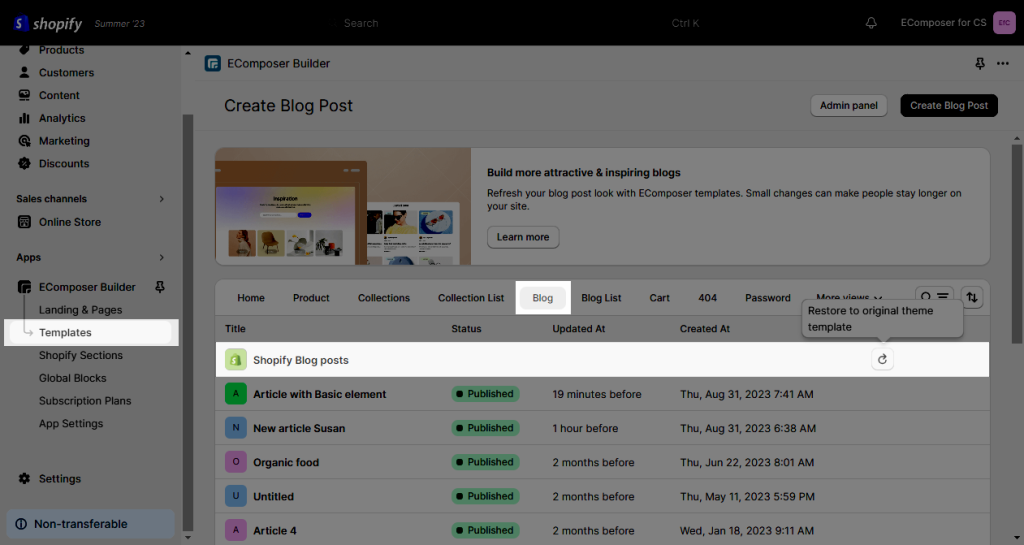Click the main content vertical scrollbar

(1017, 244)
